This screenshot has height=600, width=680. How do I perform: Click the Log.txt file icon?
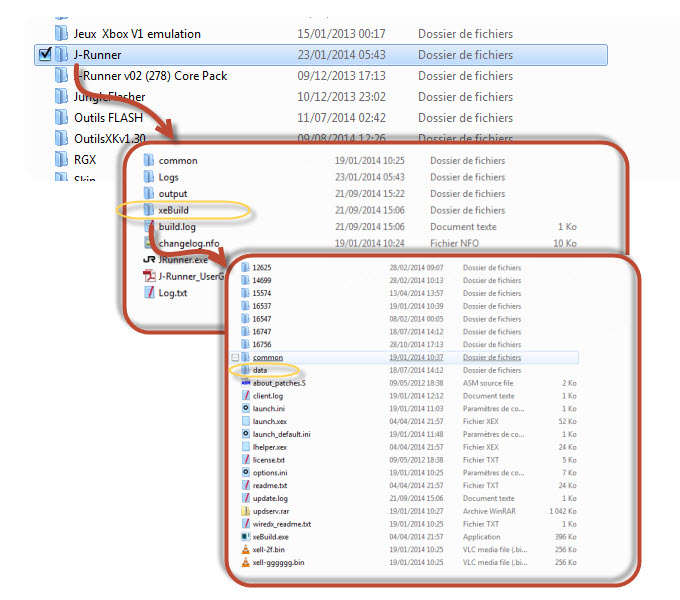point(149,293)
